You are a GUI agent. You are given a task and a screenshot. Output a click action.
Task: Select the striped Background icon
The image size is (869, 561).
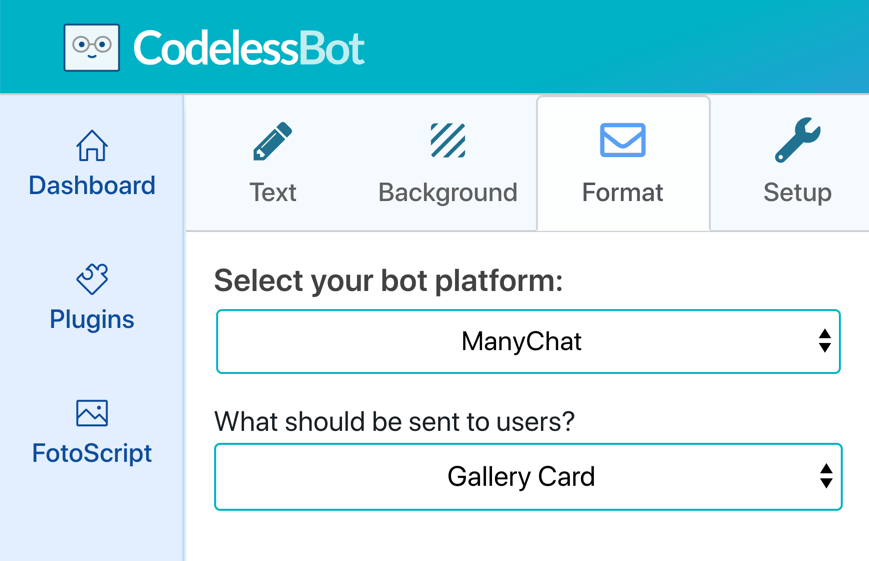click(448, 141)
